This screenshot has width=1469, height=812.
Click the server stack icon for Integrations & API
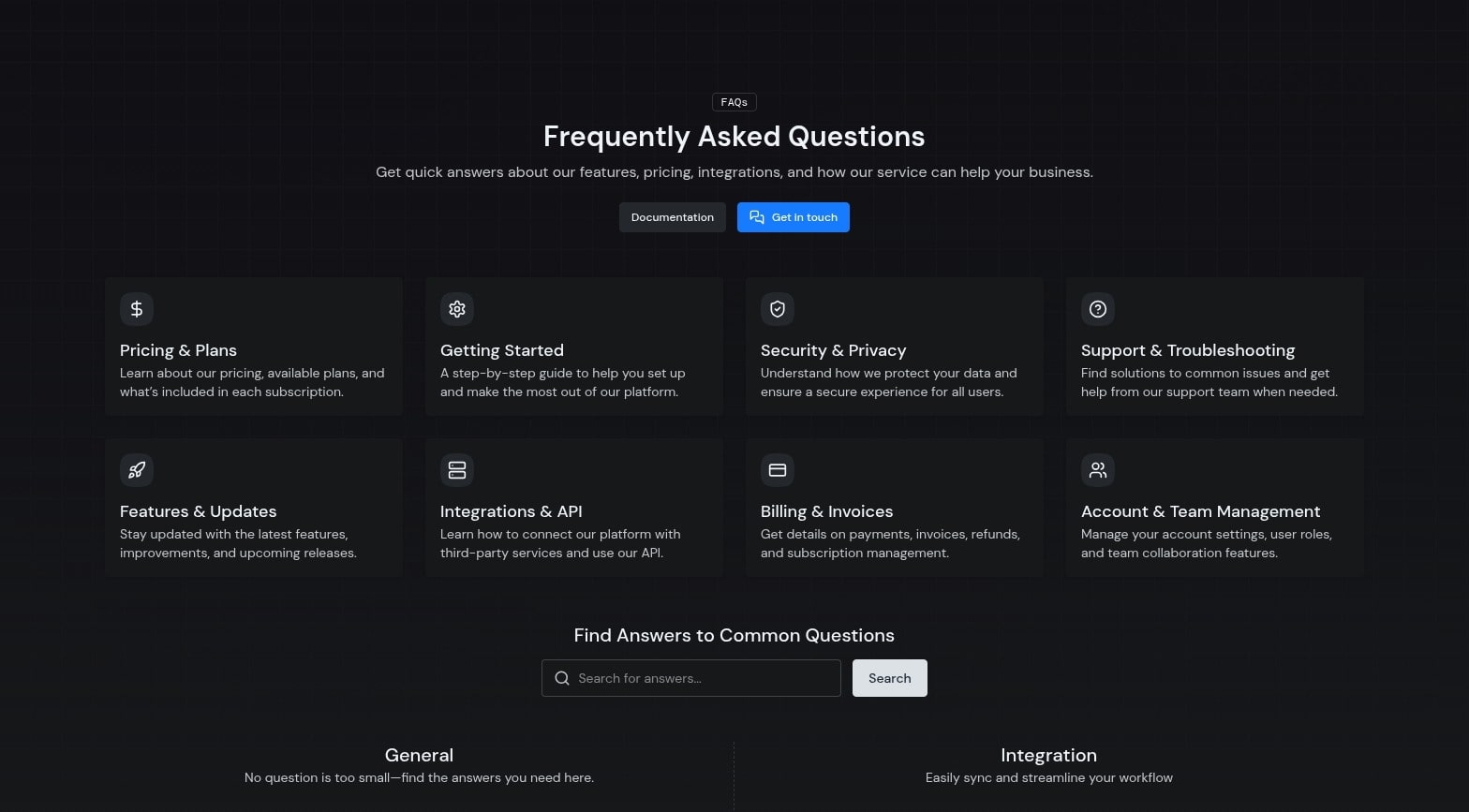coord(457,470)
